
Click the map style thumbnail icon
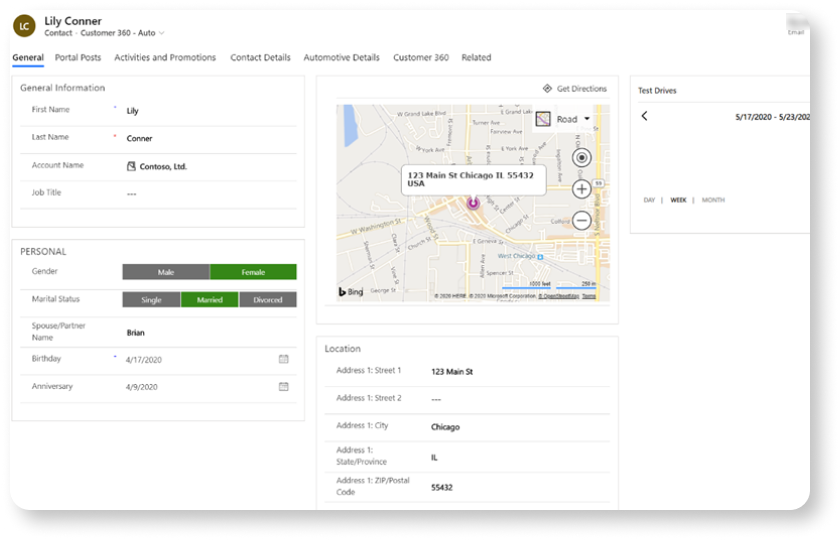point(543,119)
